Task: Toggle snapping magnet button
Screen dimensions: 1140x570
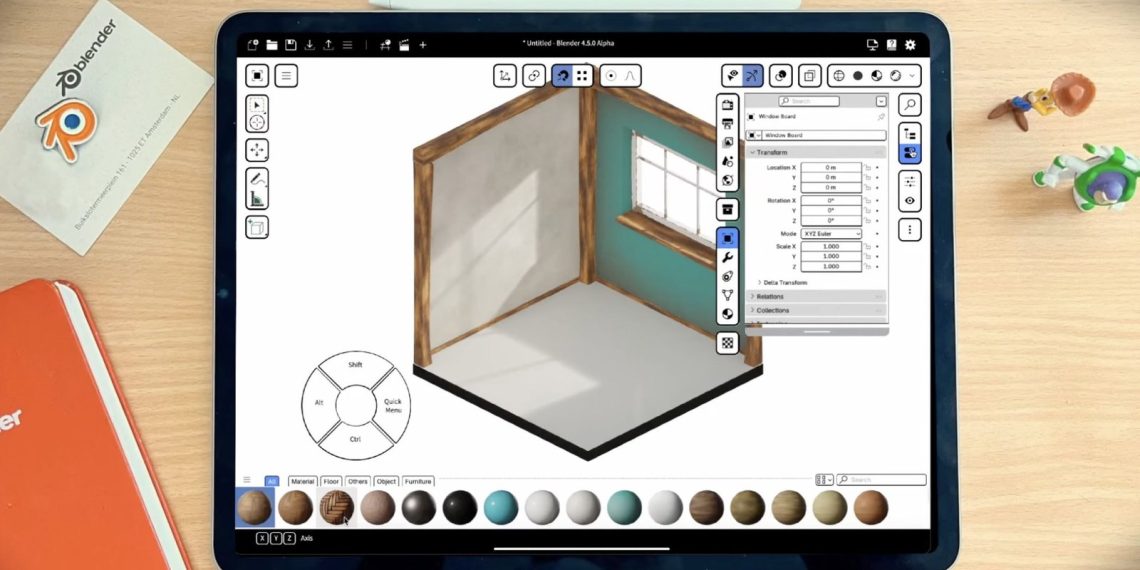Action: coord(561,76)
